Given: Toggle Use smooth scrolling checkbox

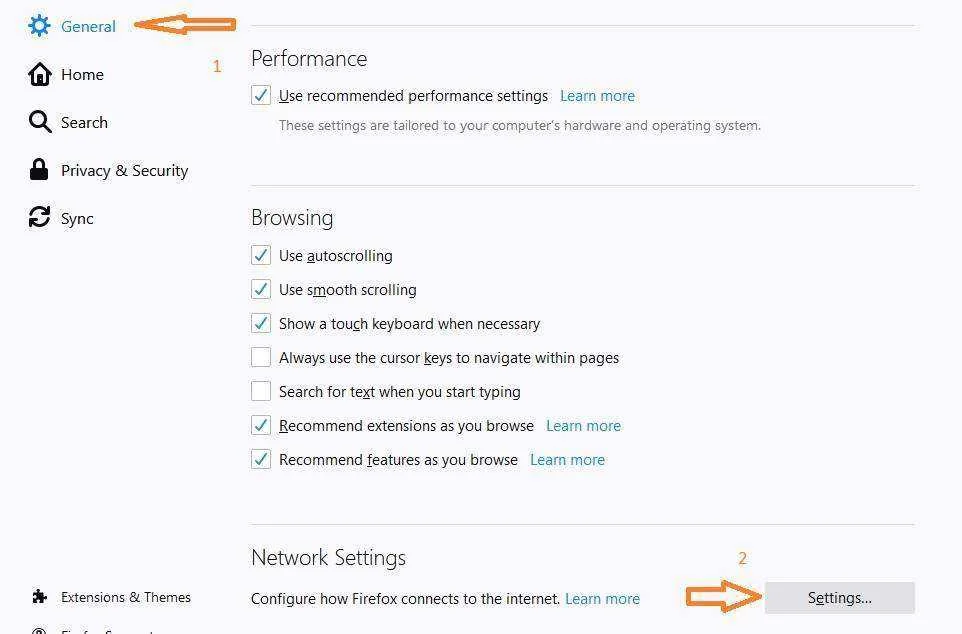Looking at the screenshot, I should pos(261,289).
